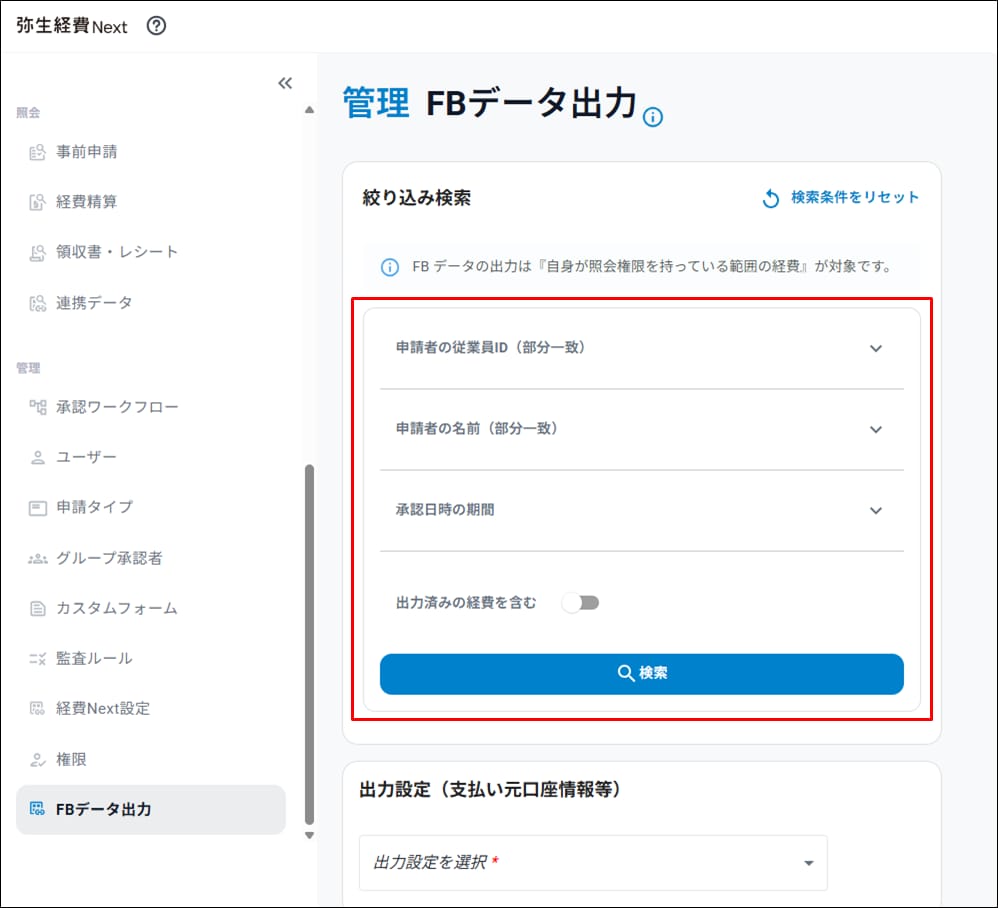Click the 領収書・レシート sidebar icon
The width and height of the screenshot is (998, 908).
tap(38, 253)
